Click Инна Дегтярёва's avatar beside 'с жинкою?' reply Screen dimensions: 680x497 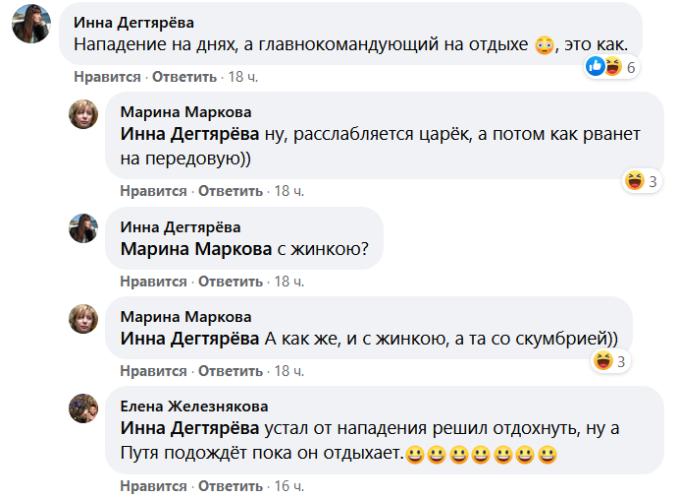82,229
